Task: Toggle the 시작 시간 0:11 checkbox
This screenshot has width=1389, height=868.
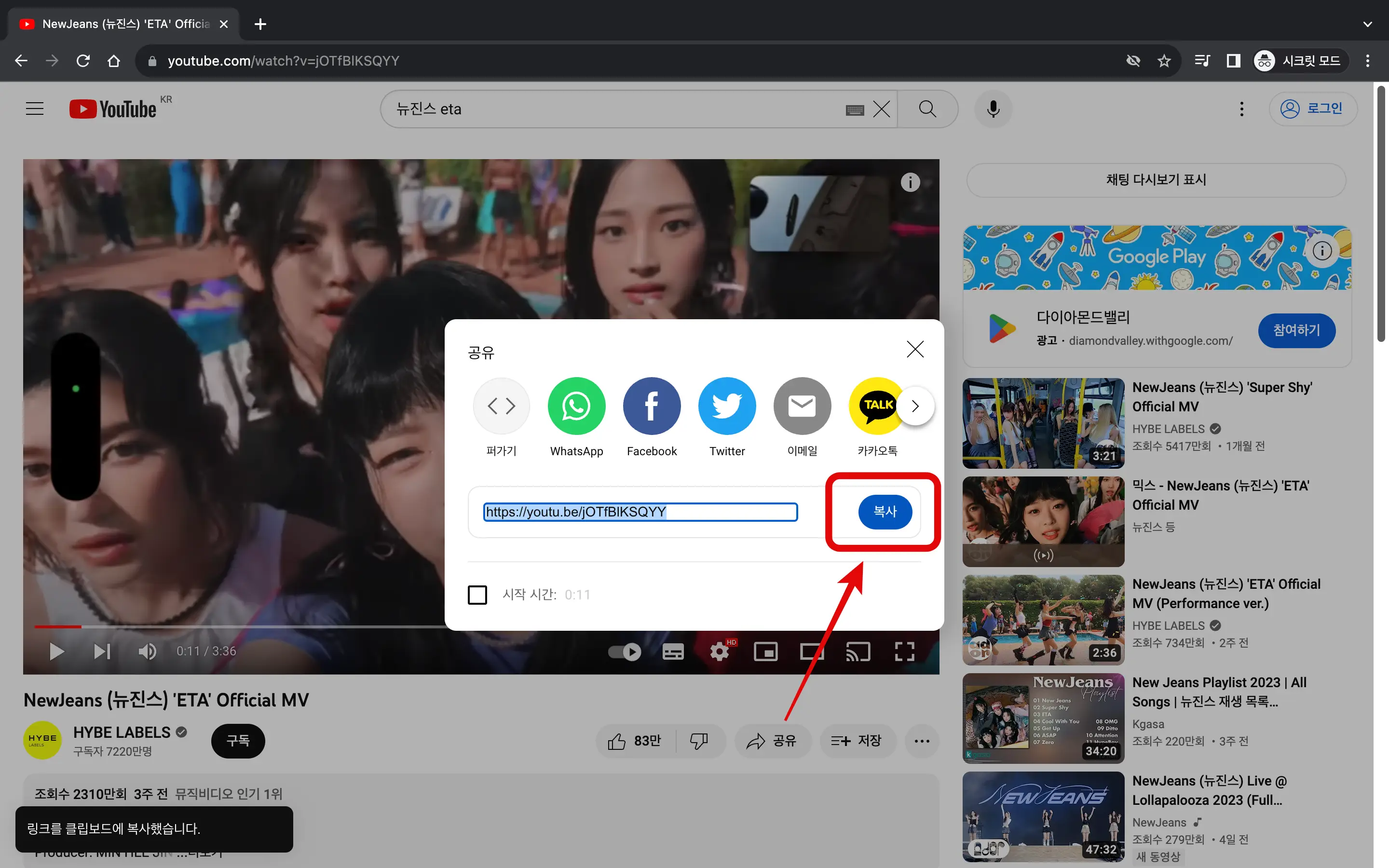Action: 477,594
